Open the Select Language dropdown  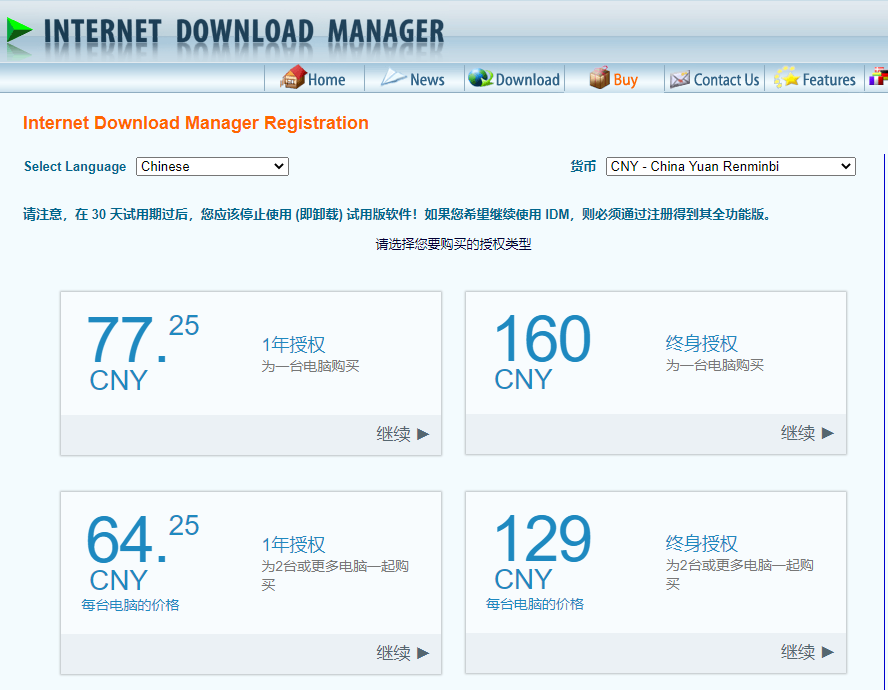point(212,166)
